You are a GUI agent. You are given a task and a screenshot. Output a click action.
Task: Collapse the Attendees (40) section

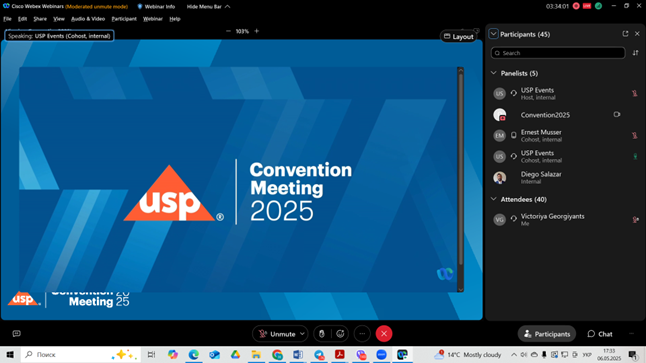[494, 199]
